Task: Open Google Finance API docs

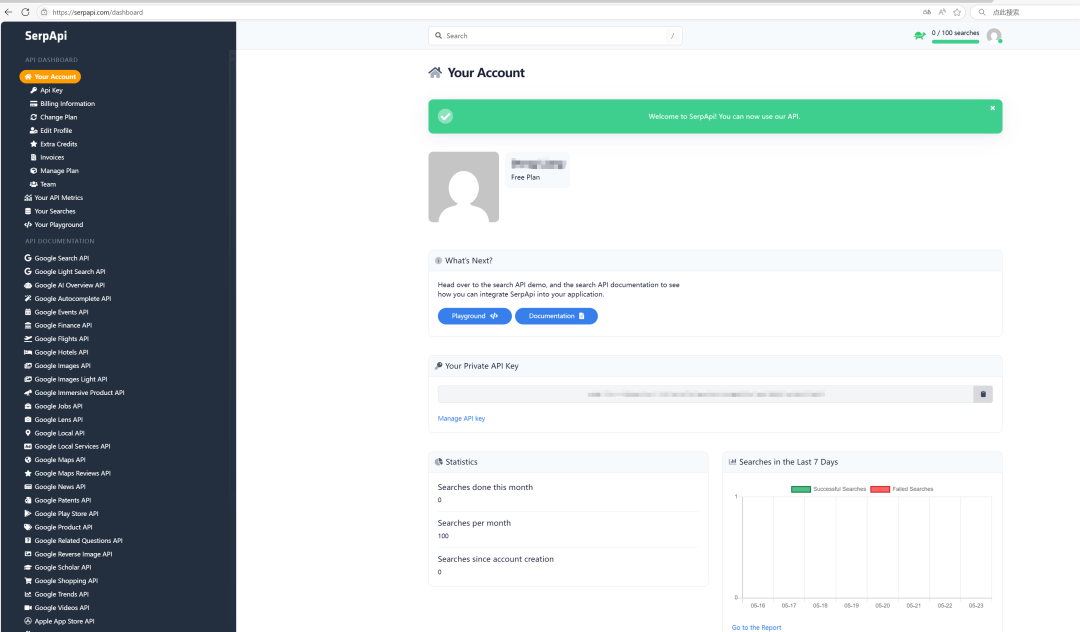Action: tap(63, 326)
